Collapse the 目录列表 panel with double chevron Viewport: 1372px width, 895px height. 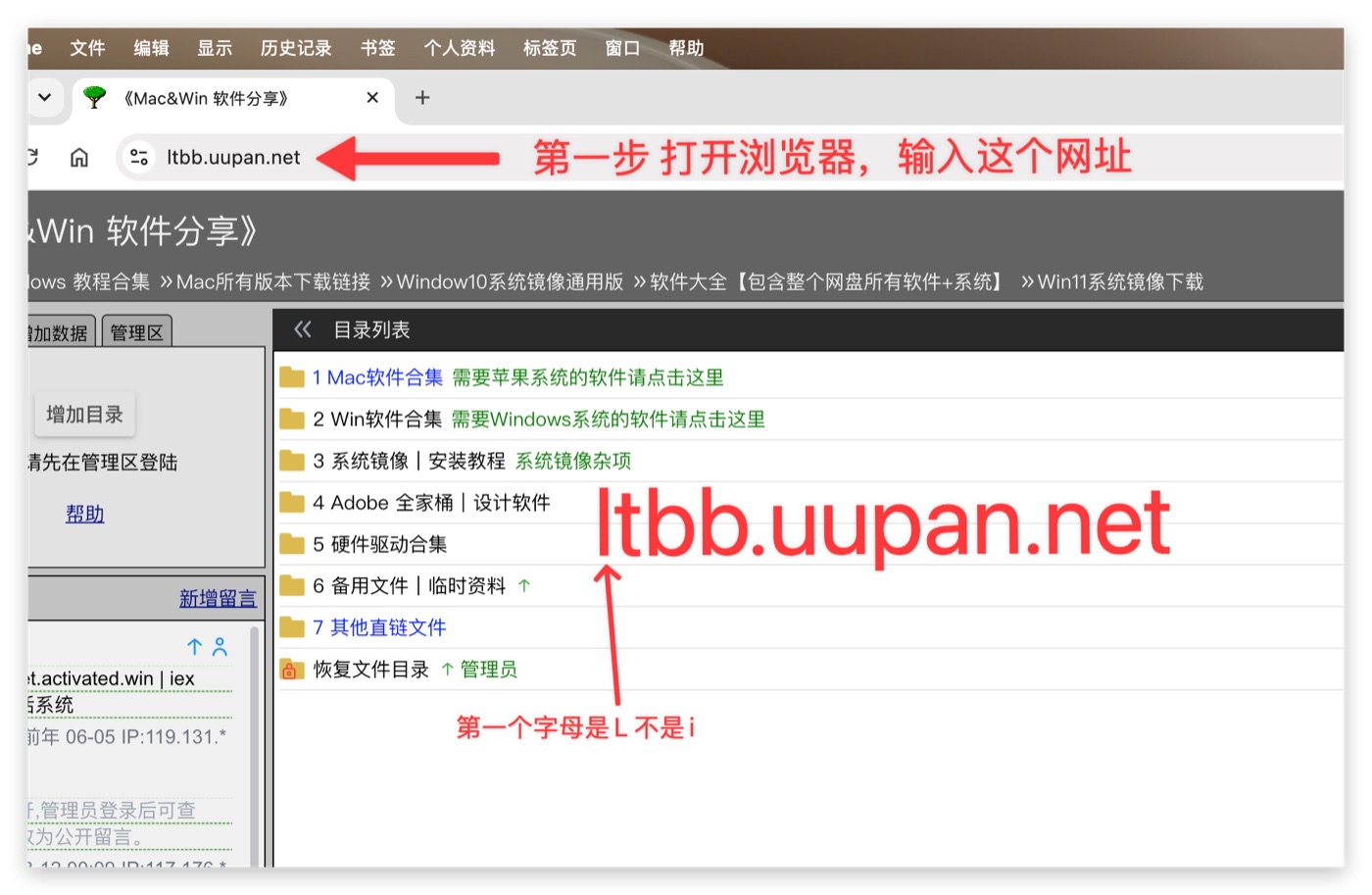[x=303, y=329]
